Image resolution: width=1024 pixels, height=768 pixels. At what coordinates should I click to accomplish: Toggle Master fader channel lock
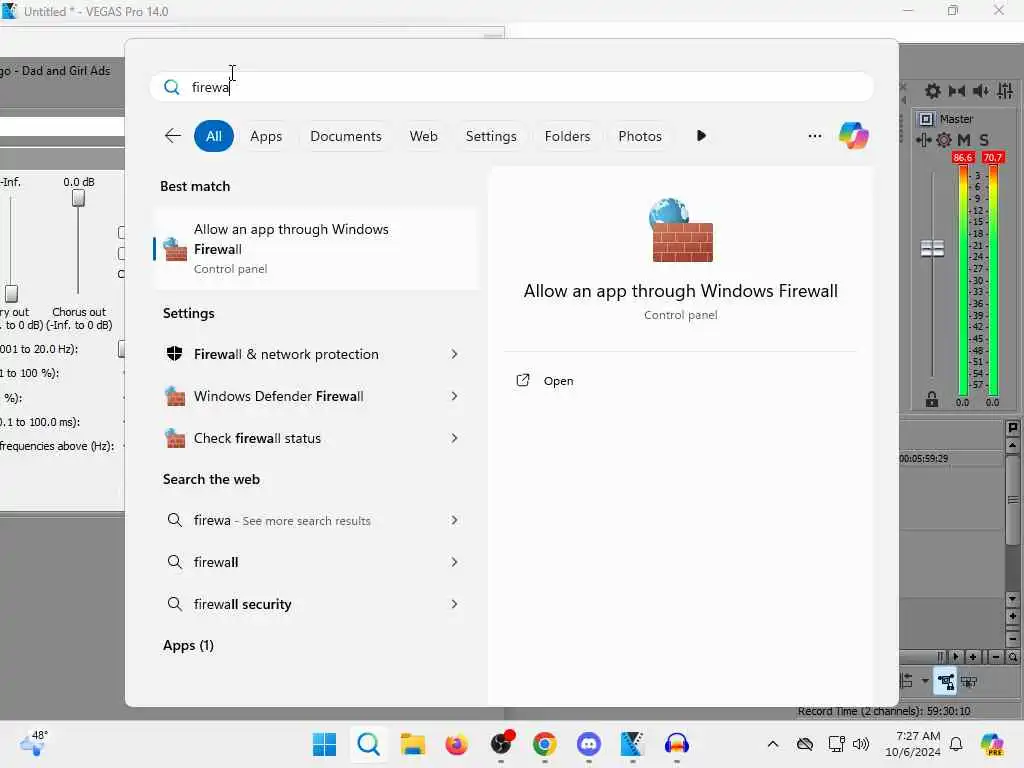932,399
